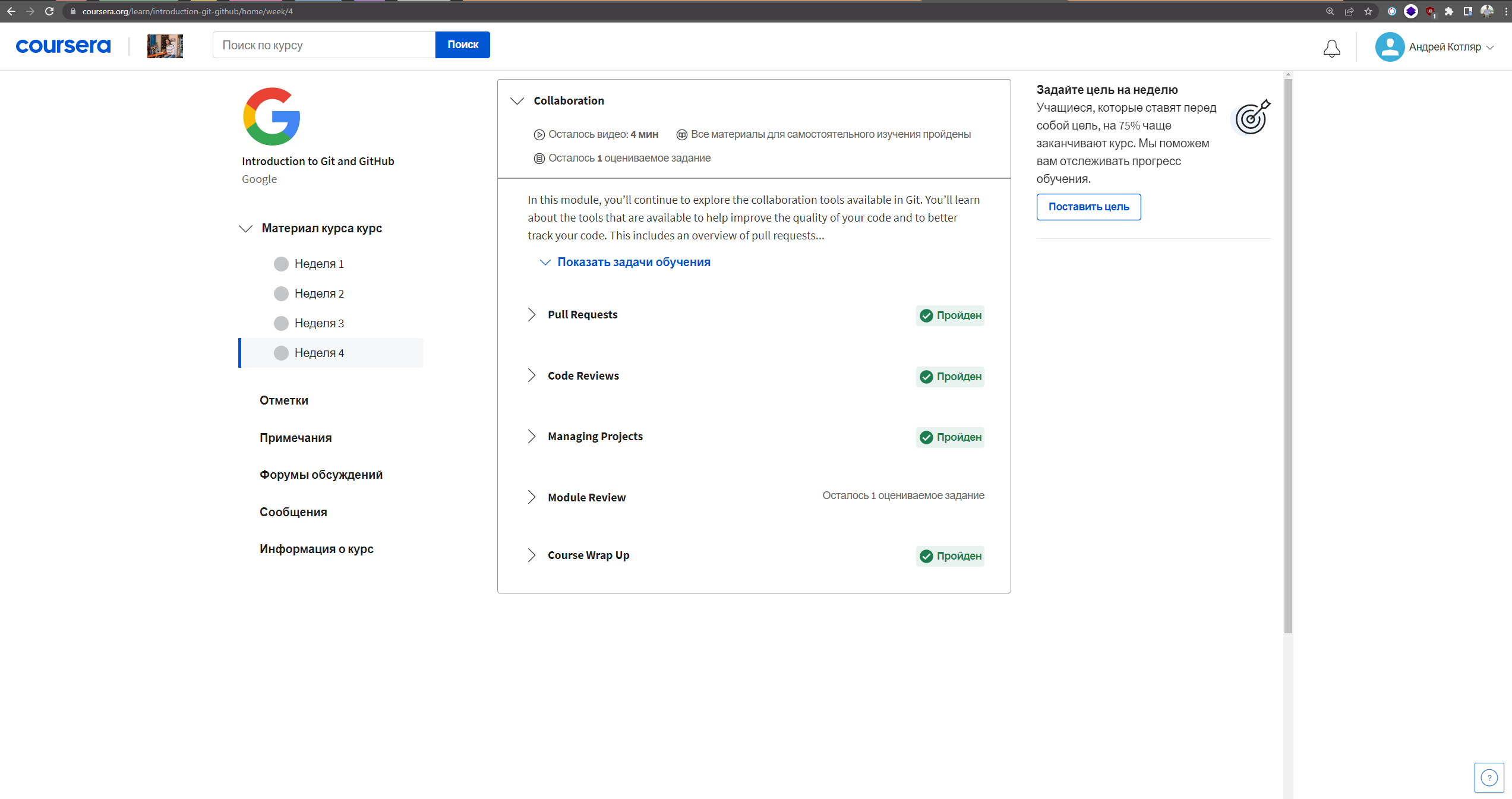Collapse the Collaboration module chevron
The width and height of the screenshot is (1512, 799).
pos(517,101)
